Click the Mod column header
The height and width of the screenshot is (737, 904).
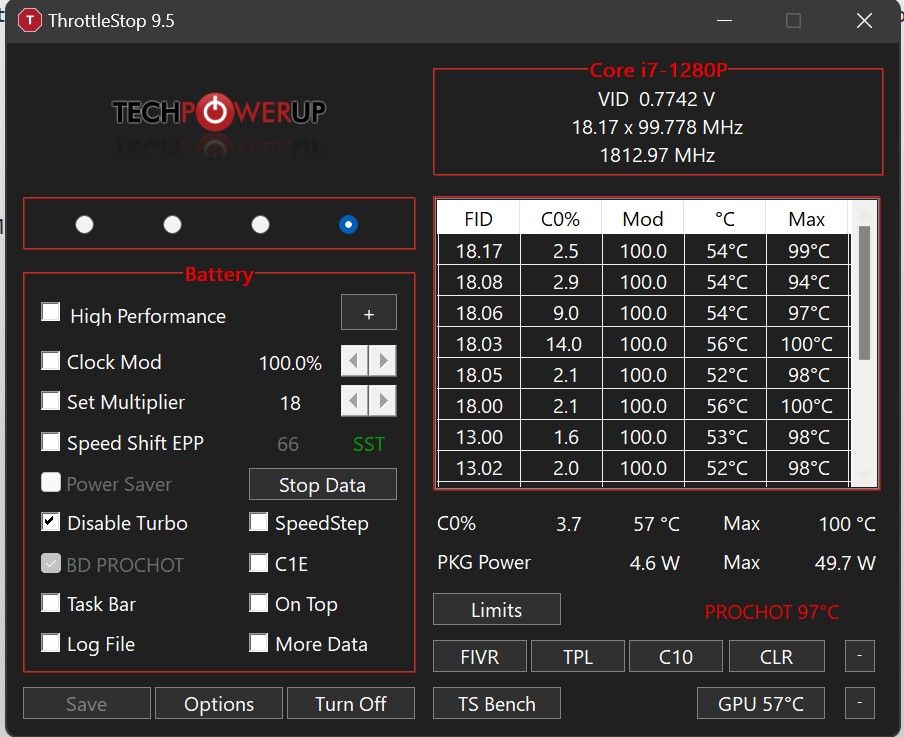pos(643,219)
